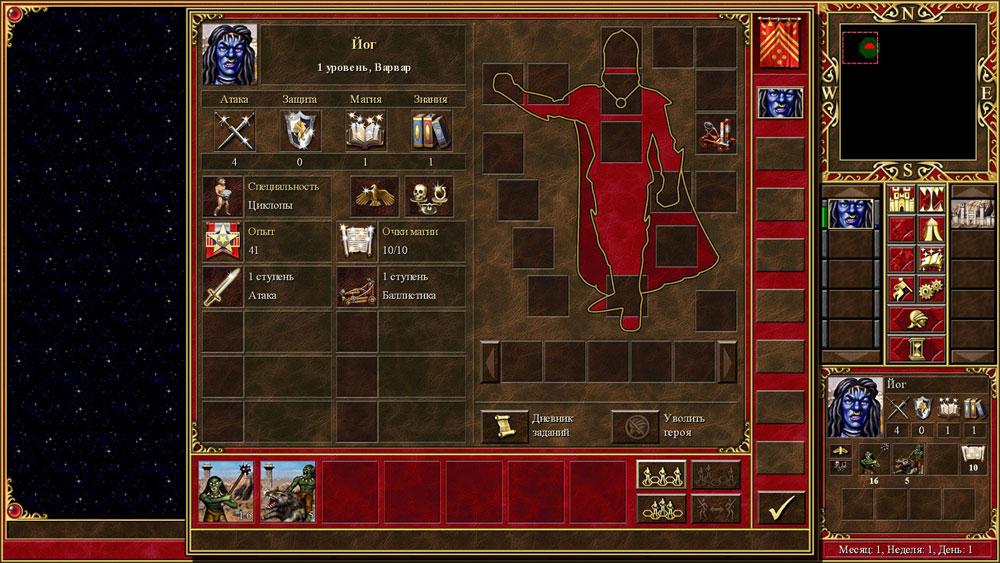This screenshot has height=563, width=1000.
Task: Select the wolf rider troop in army
Action: [288, 492]
